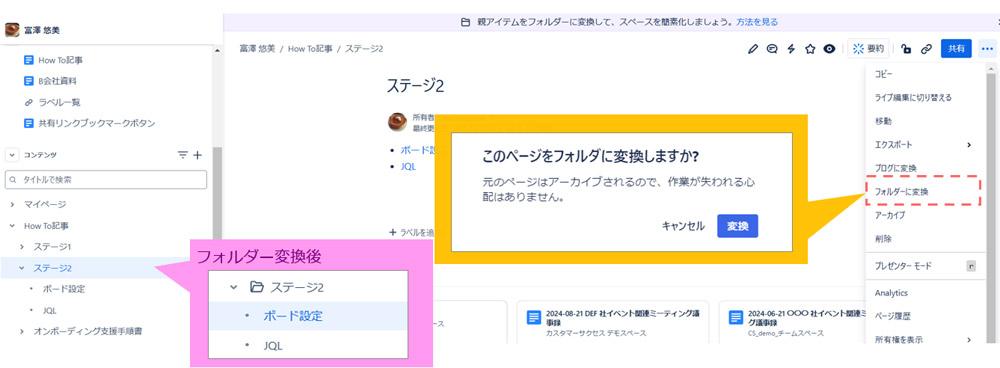Screen dimensions: 1000x368
Task: Click the content filter icon
Action: click(x=183, y=155)
